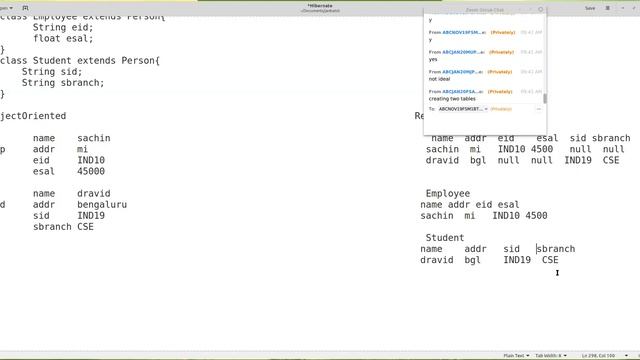Click 'class Student extends Person{' line
This screenshot has height=360, width=640.
[80, 61]
